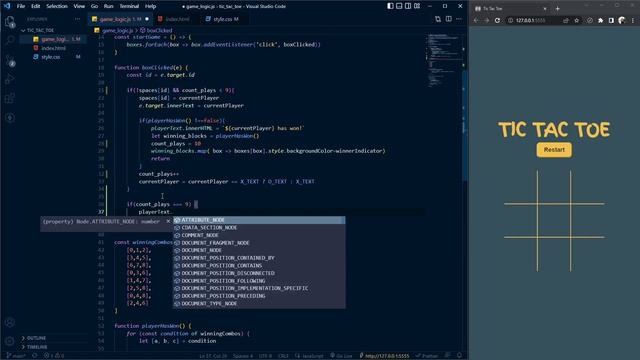Click game_logic.js breadcrumb item
This screenshot has height=360, width=640.
pyautogui.click(x=117, y=30)
